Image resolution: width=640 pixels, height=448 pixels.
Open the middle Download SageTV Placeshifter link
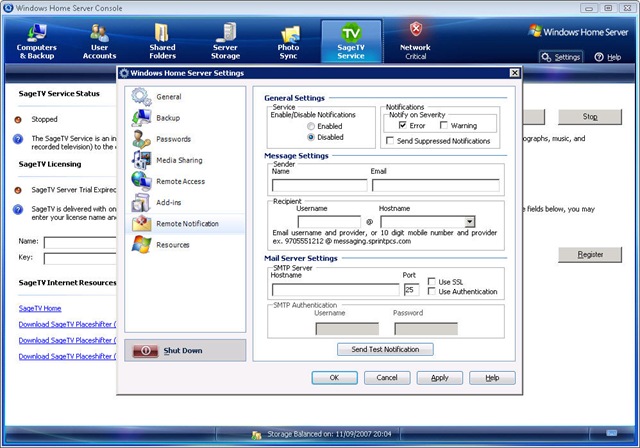(67, 340)
